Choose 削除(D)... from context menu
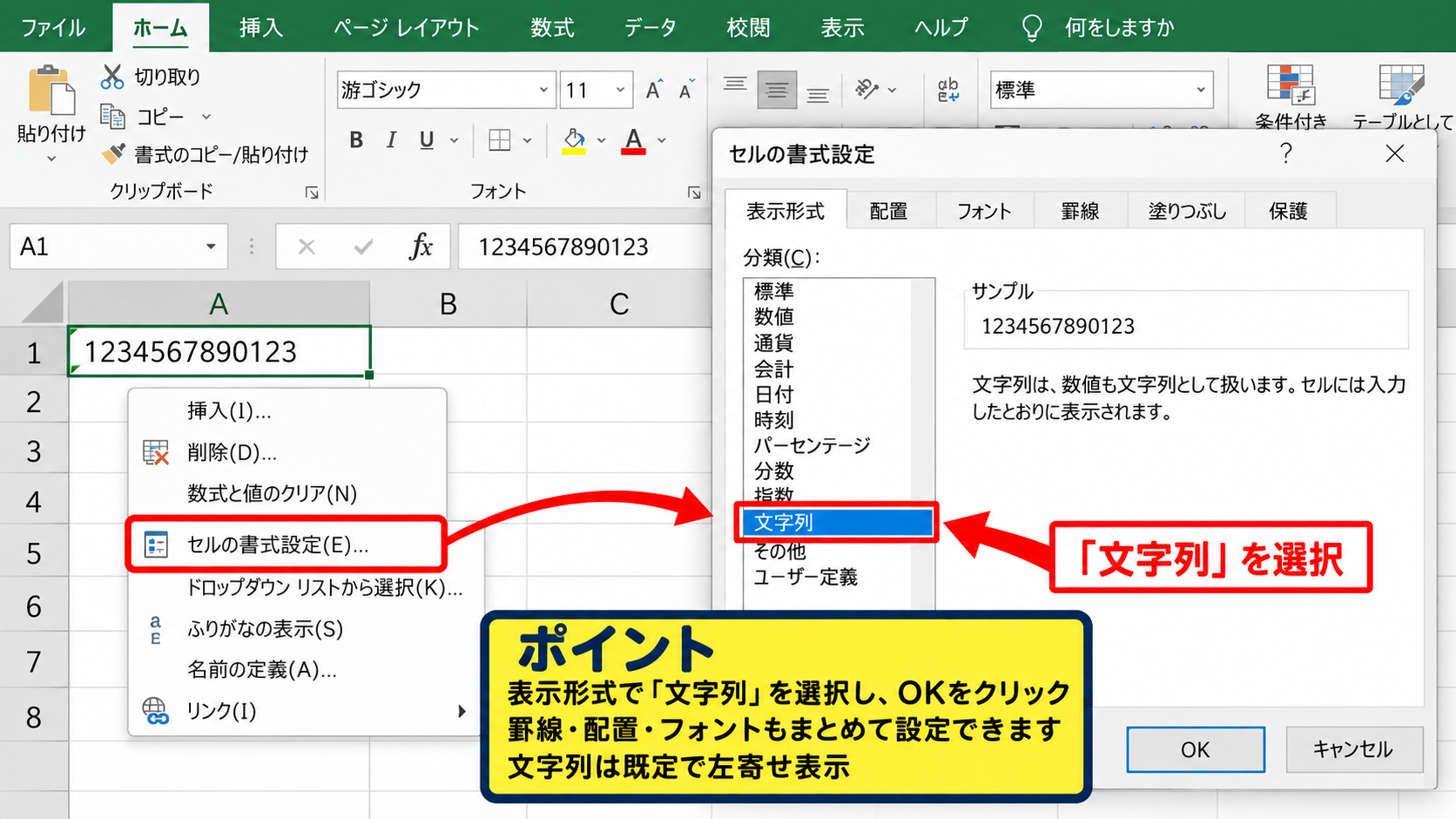The height and width of the screenshot is (819, 1456). [287, 452]
